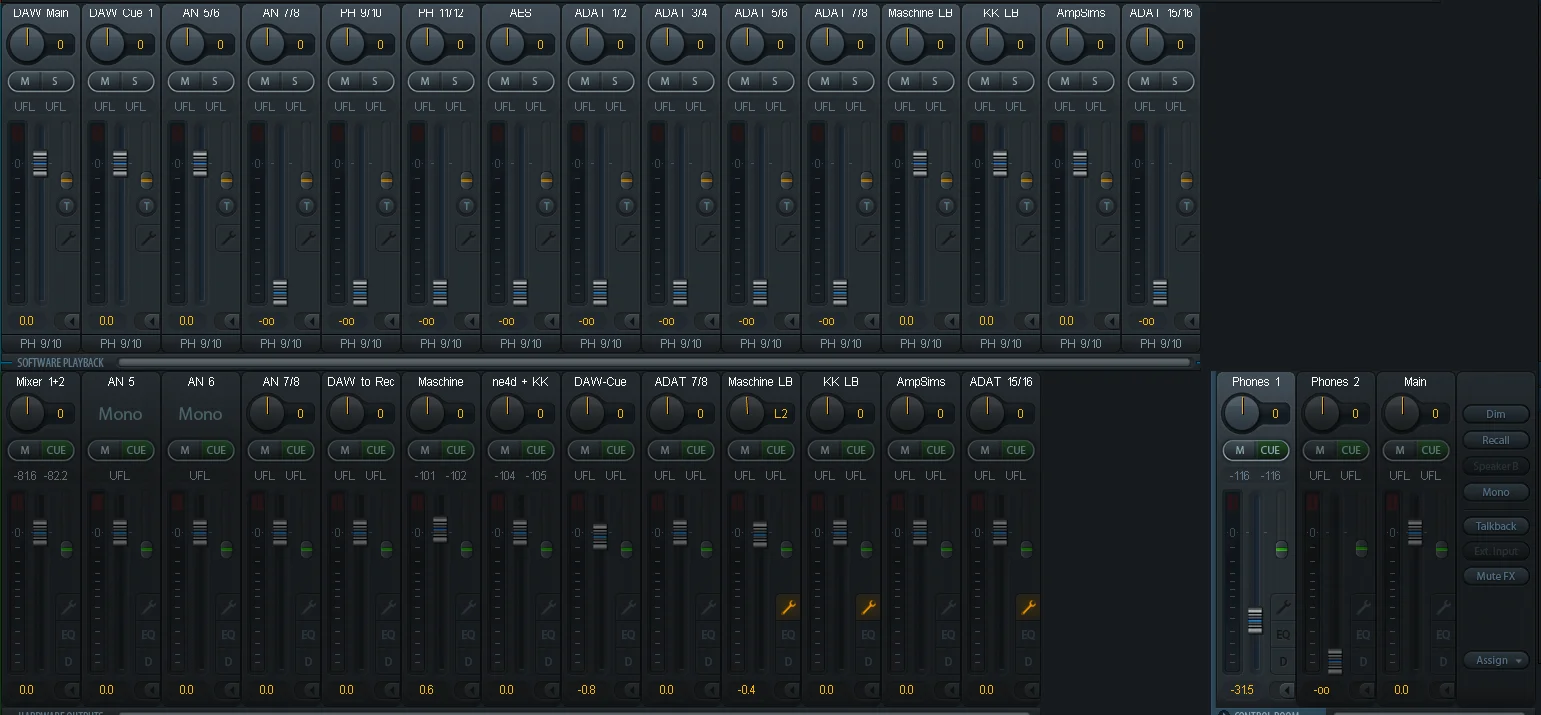
Task: Expand the DAW Main strip via its level arrow
Action: tap(69, 321)
